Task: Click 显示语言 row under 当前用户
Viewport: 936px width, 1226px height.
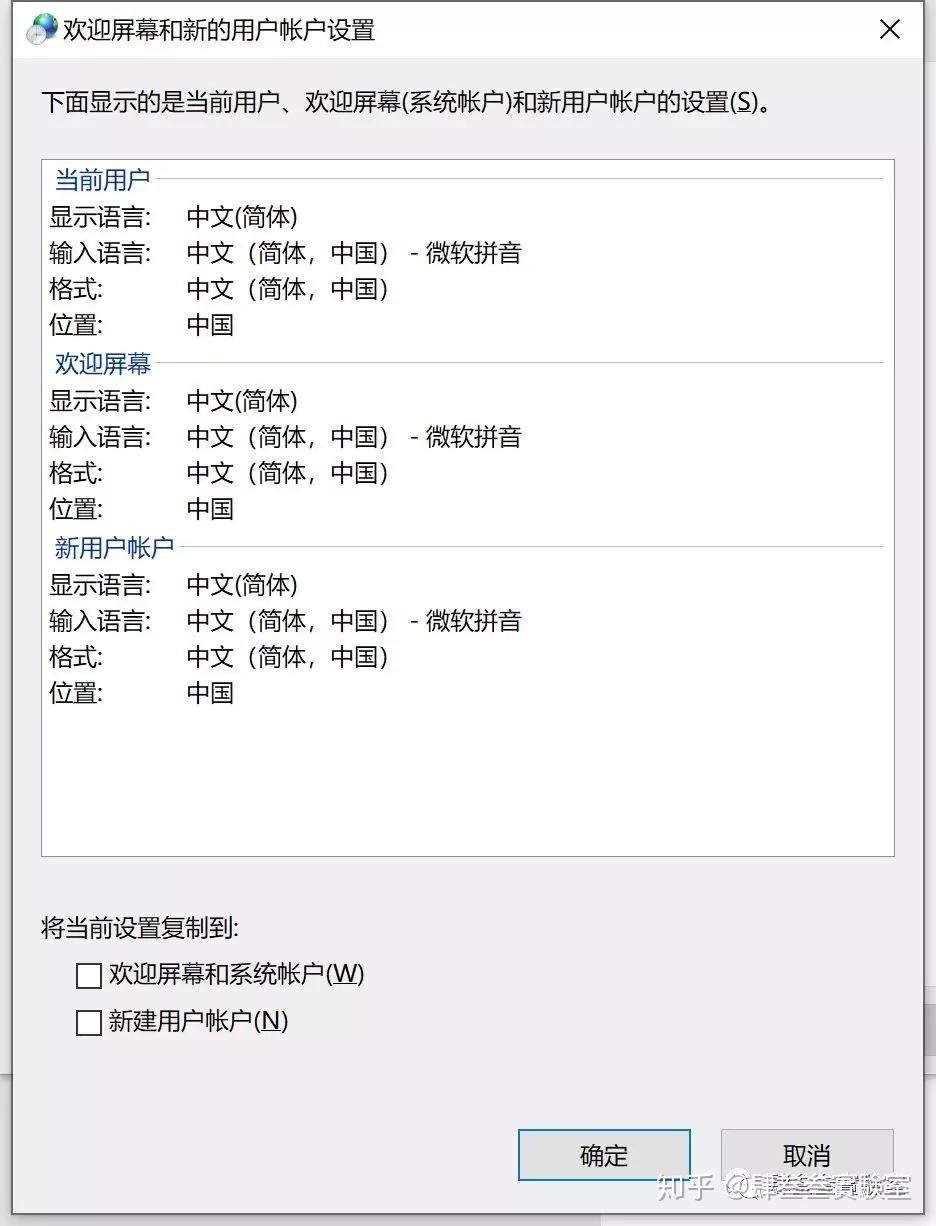Action: [100, 217]
